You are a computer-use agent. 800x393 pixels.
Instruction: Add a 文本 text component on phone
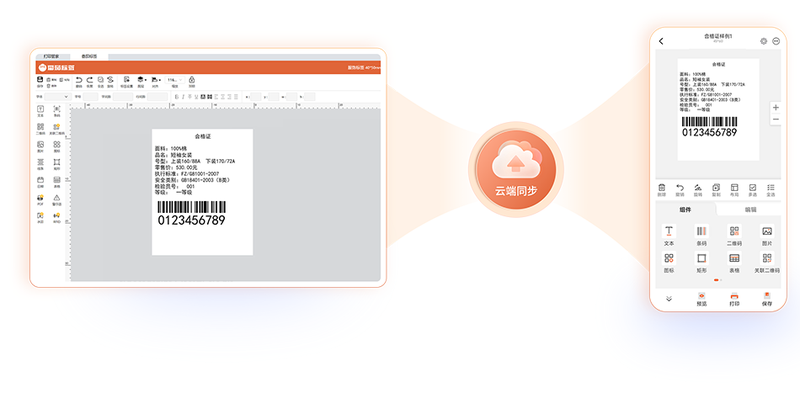coord(669,235)
